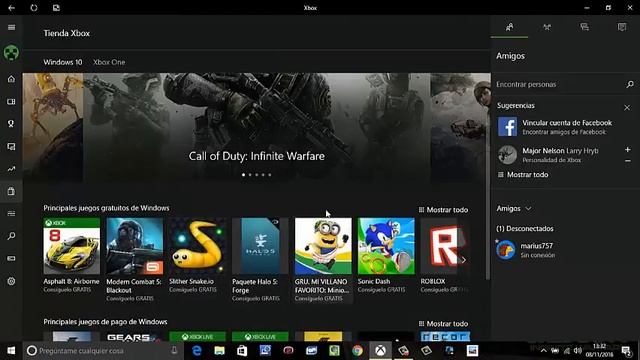Open GRU, MI VILLANO FAVORITO Minions tile
The width and height of the screenshot is (640, 360).
[323, 260]
